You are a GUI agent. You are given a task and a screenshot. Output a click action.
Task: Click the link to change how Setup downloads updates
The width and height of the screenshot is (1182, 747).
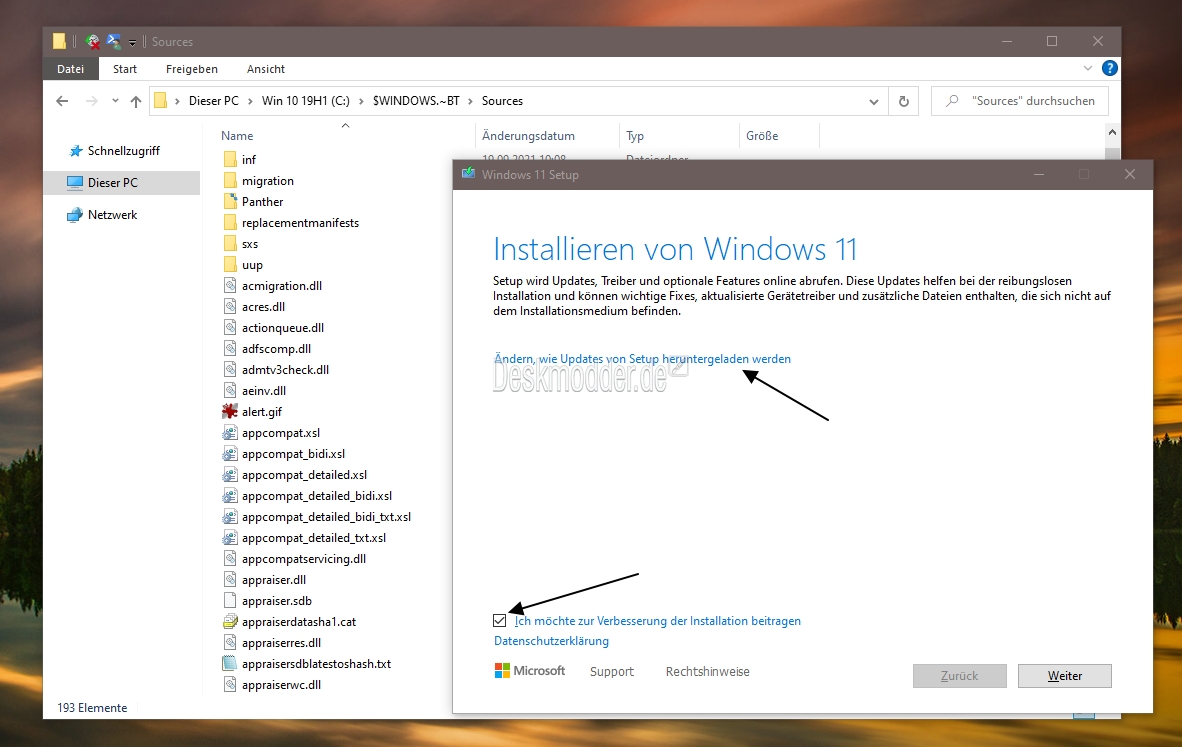tap(642, 359)
